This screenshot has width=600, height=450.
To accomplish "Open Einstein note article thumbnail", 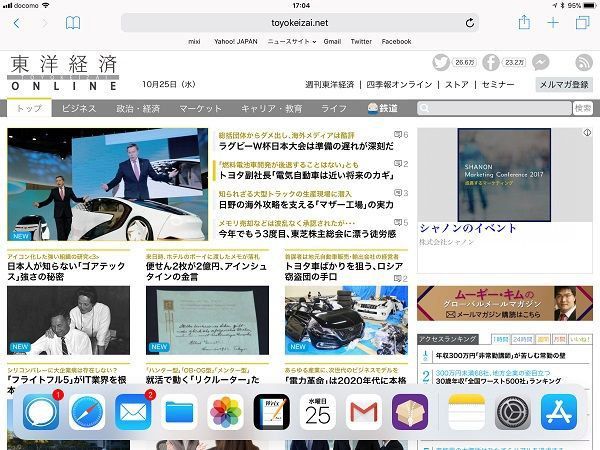I will coord(207,320).
